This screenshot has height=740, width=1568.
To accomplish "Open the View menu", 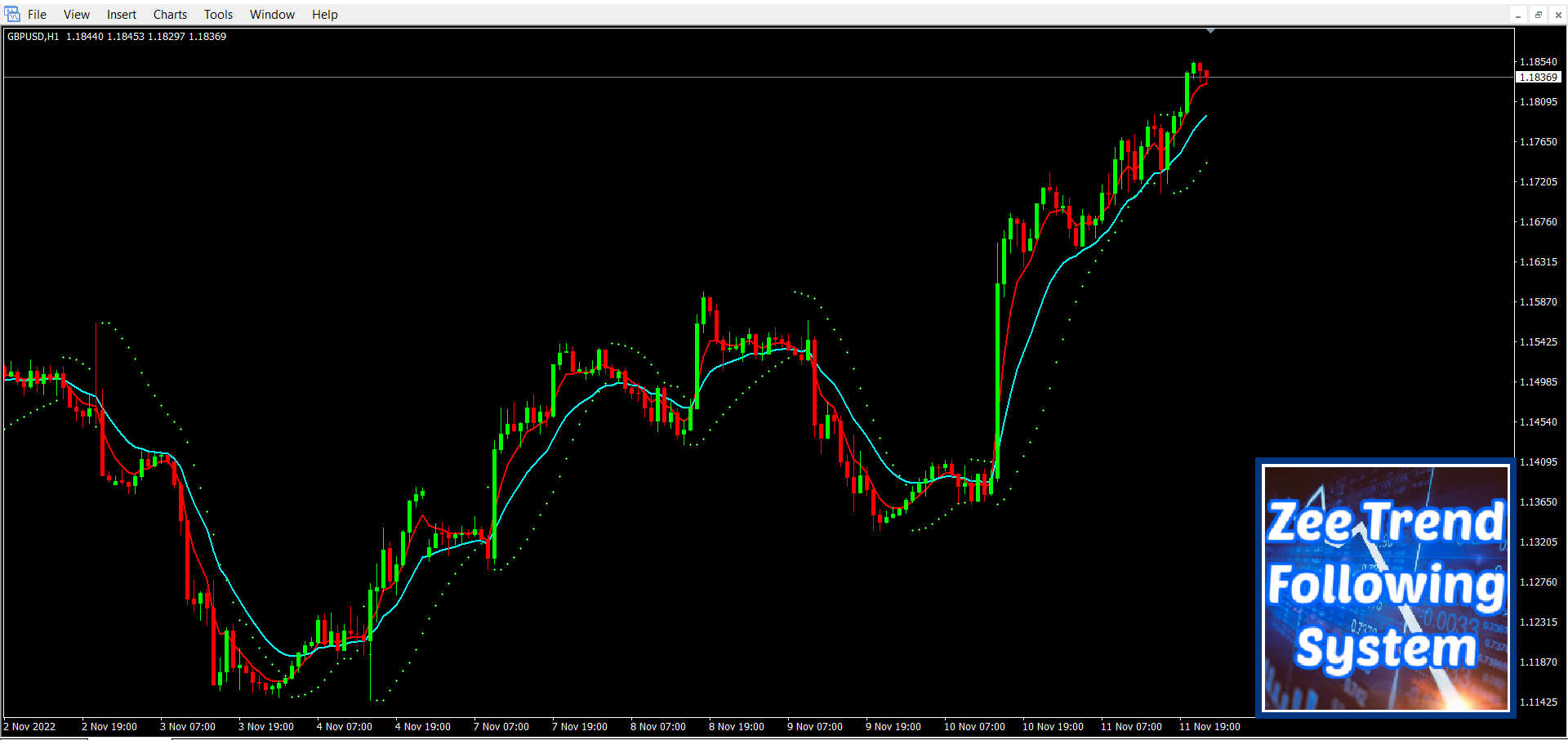I will coord(77,15).
